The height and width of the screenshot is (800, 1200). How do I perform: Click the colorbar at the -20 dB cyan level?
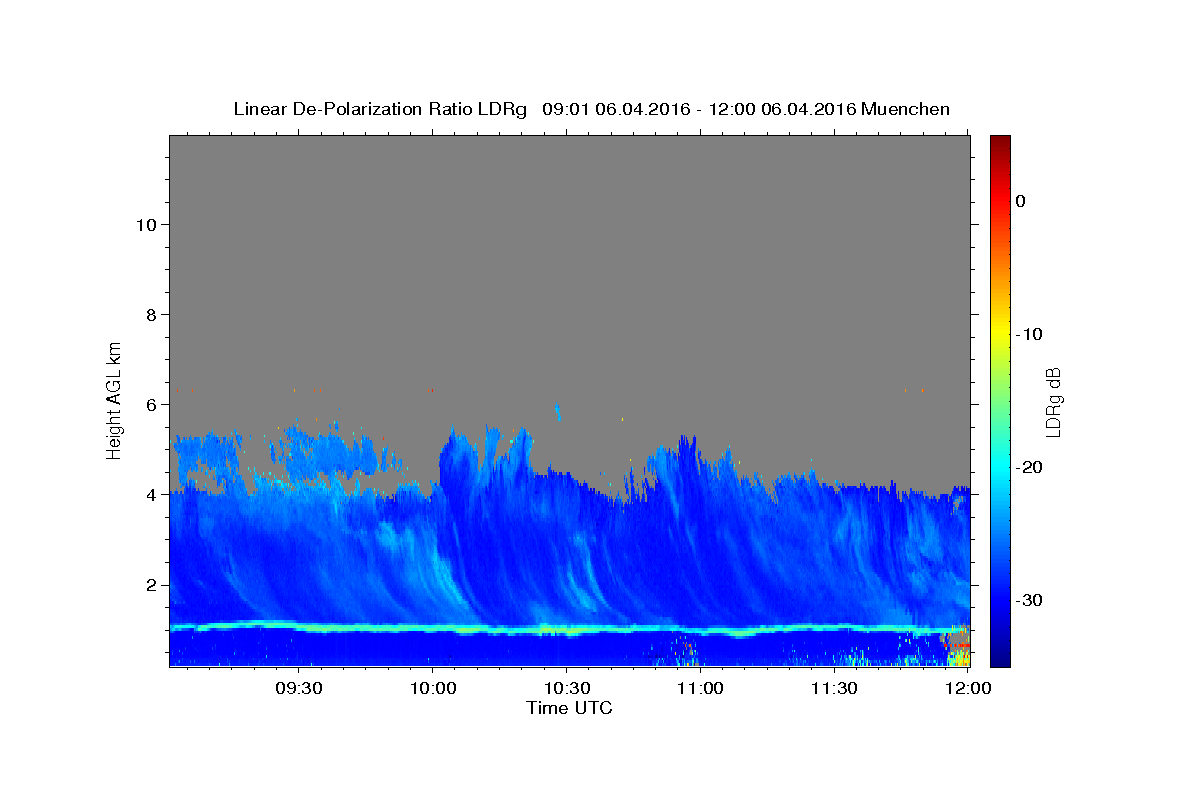1000,467
